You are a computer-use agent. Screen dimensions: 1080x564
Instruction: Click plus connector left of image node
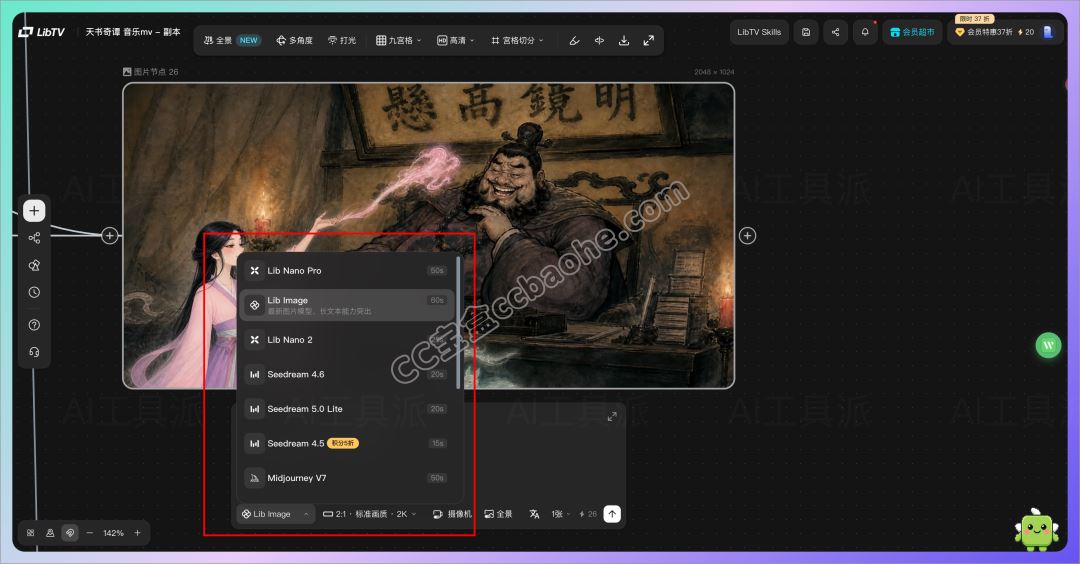[110, 236]
